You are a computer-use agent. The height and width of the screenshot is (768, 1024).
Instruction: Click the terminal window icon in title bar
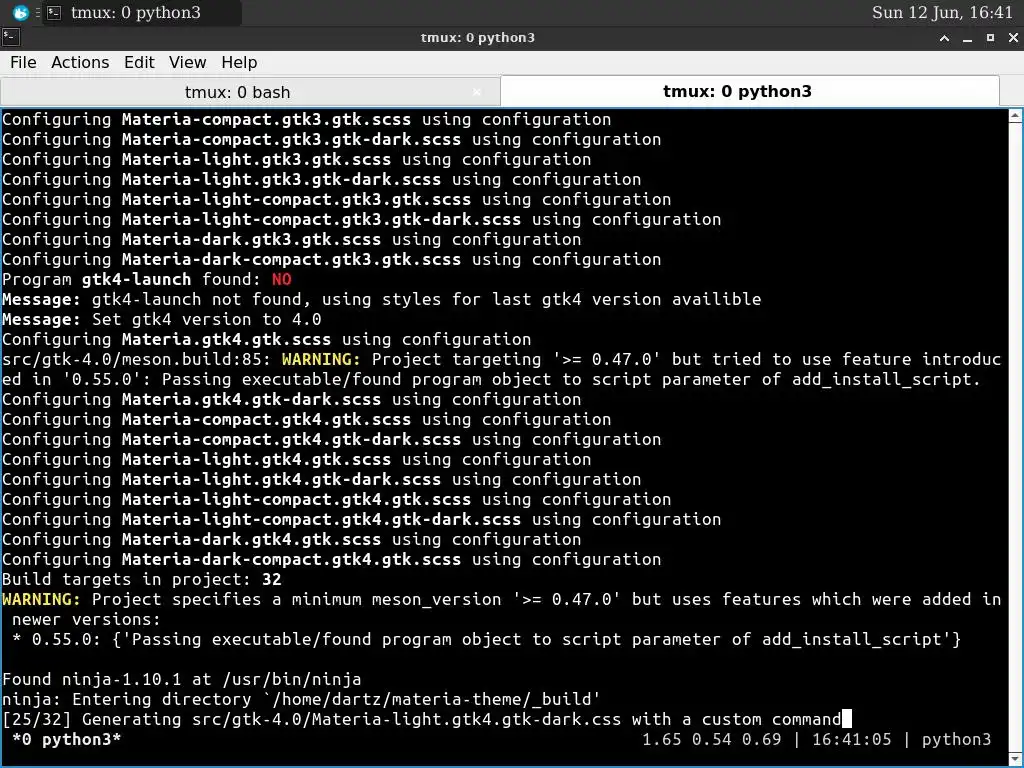[x=10, y=37]
